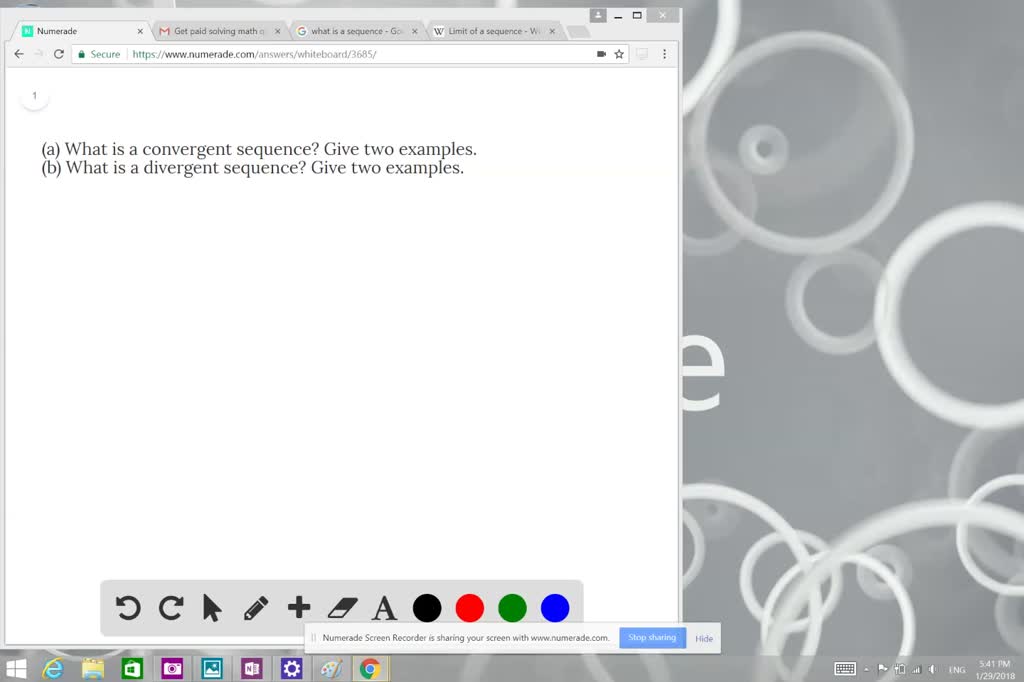Click the plus icon to add content
Screen dimensions: 1024x682
[x=298, y=607]
